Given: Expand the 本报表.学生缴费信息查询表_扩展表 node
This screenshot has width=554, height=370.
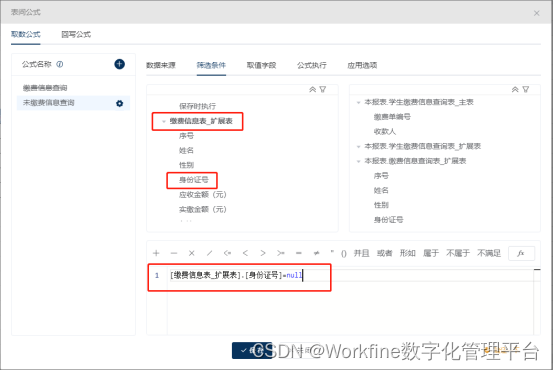Looking at the screenshot, I should click(x=358, y=146).
